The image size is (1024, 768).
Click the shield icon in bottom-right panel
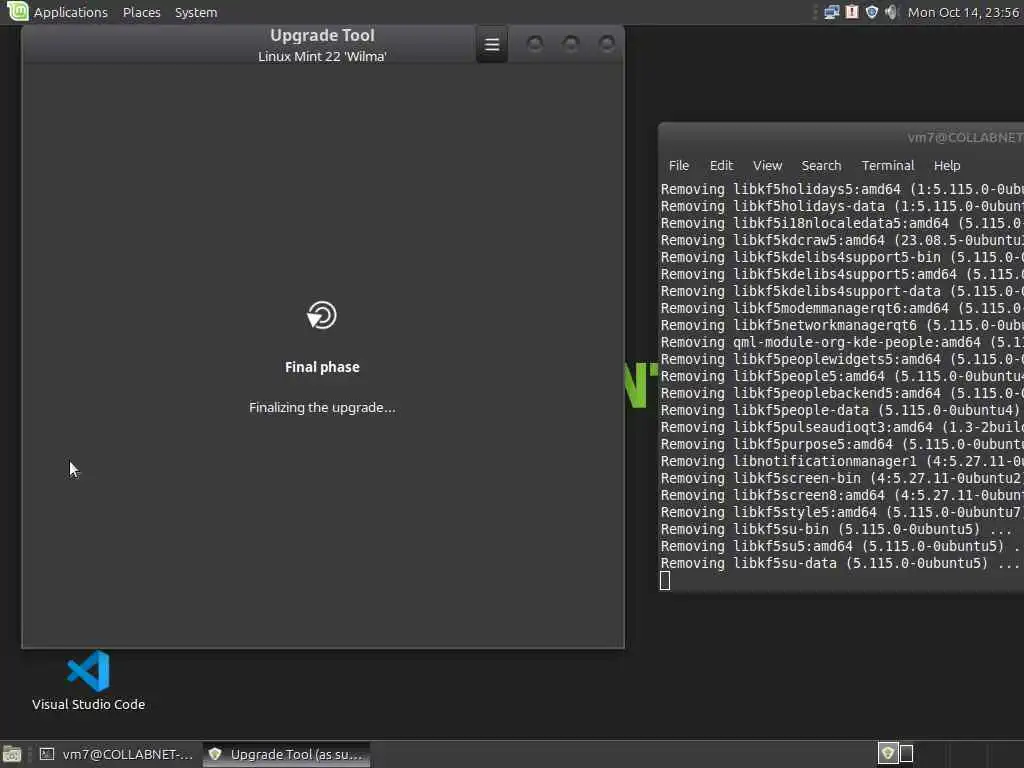(887, 754)
